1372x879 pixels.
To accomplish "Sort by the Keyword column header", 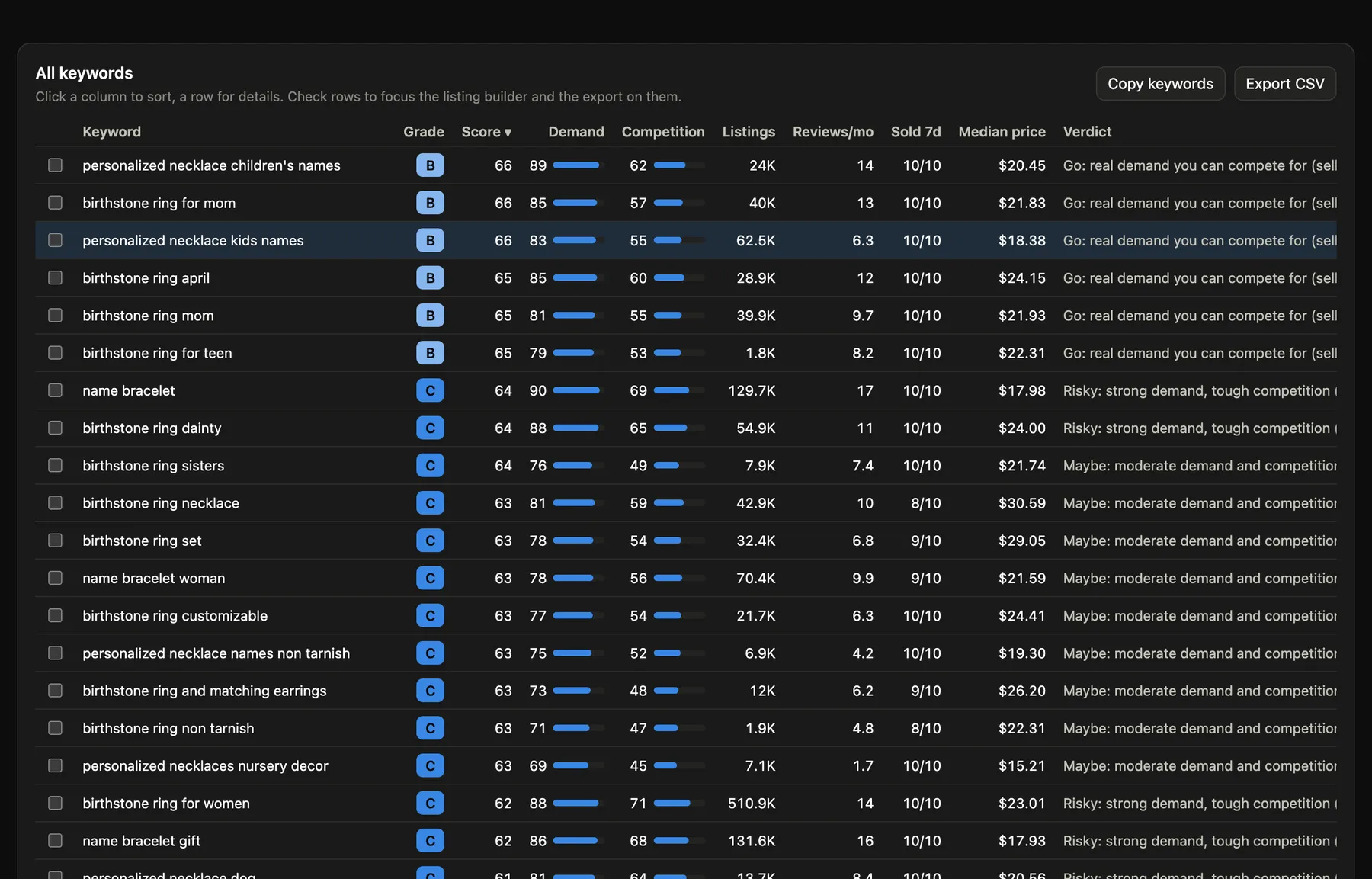I will [x=111, y=132].
